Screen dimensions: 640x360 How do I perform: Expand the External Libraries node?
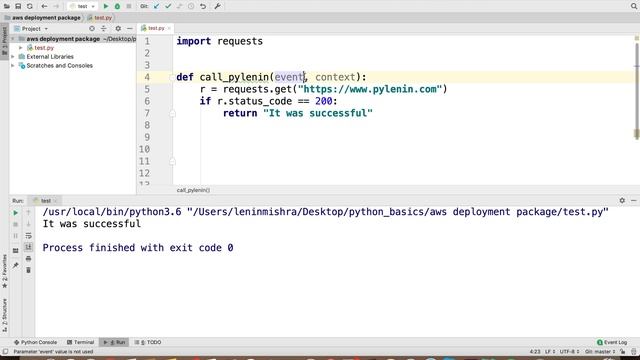click(x=13, y=57)
